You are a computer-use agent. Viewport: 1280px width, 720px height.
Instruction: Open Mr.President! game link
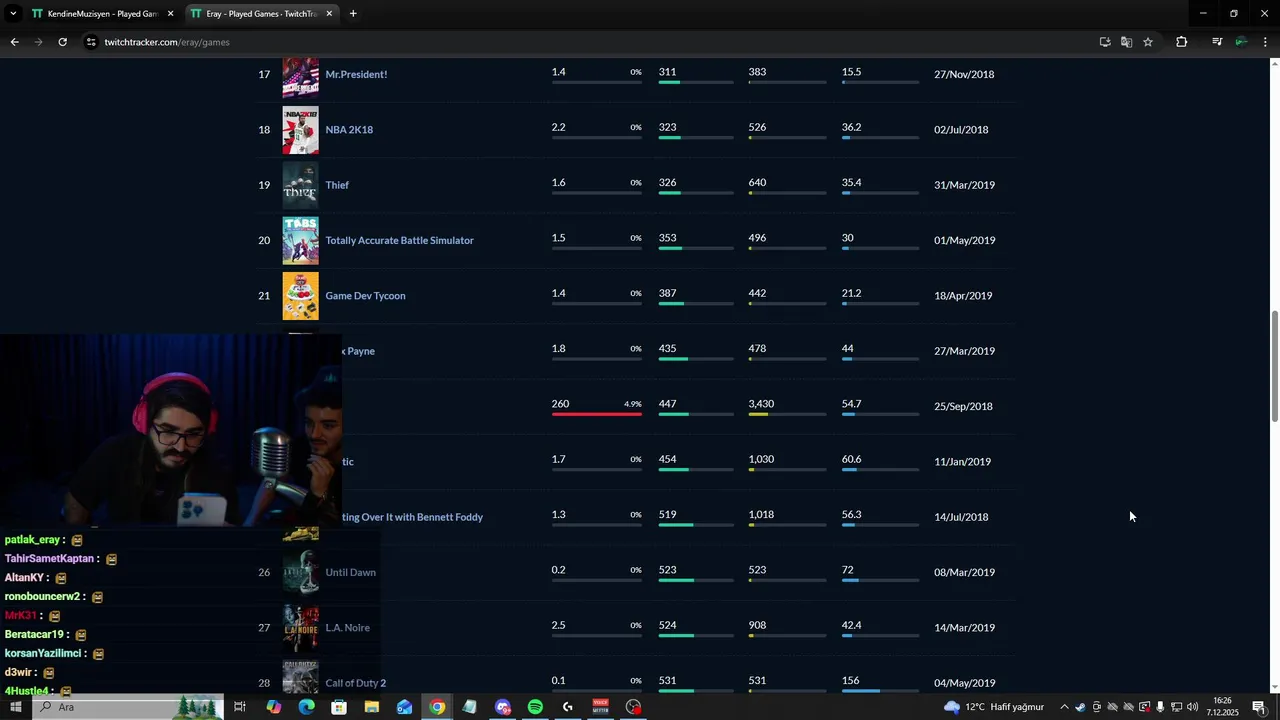(356, 74)
